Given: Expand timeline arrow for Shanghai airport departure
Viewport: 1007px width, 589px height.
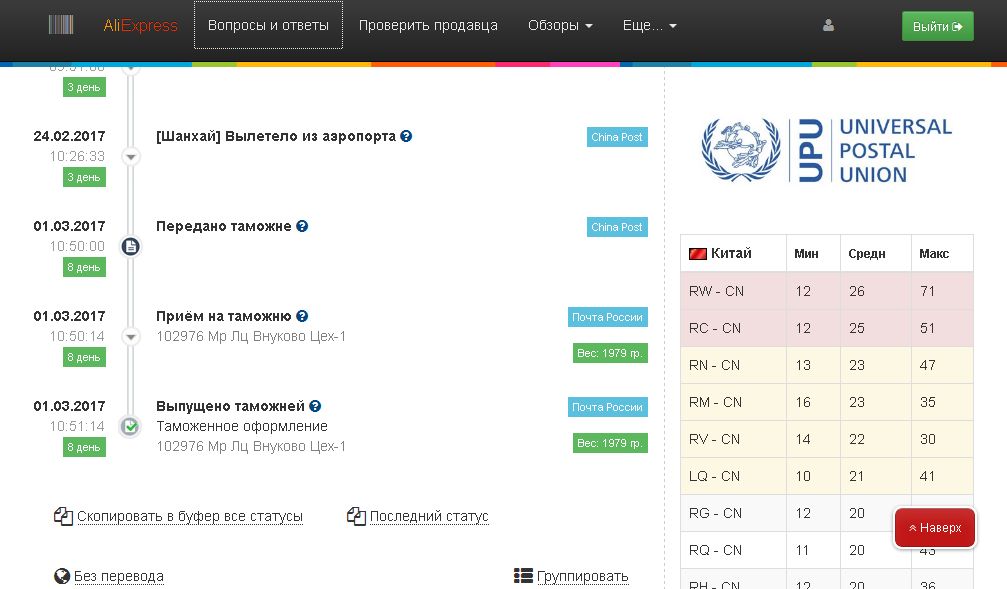Looking at the screenshot, I should click(x=130, y=157).
